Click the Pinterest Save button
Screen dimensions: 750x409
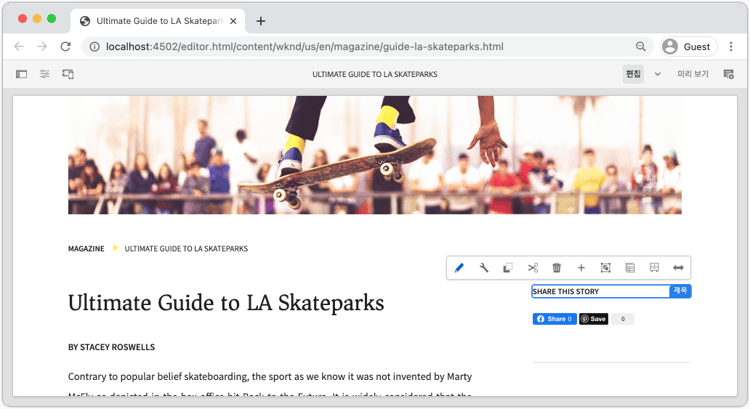[x=594, y=319]
